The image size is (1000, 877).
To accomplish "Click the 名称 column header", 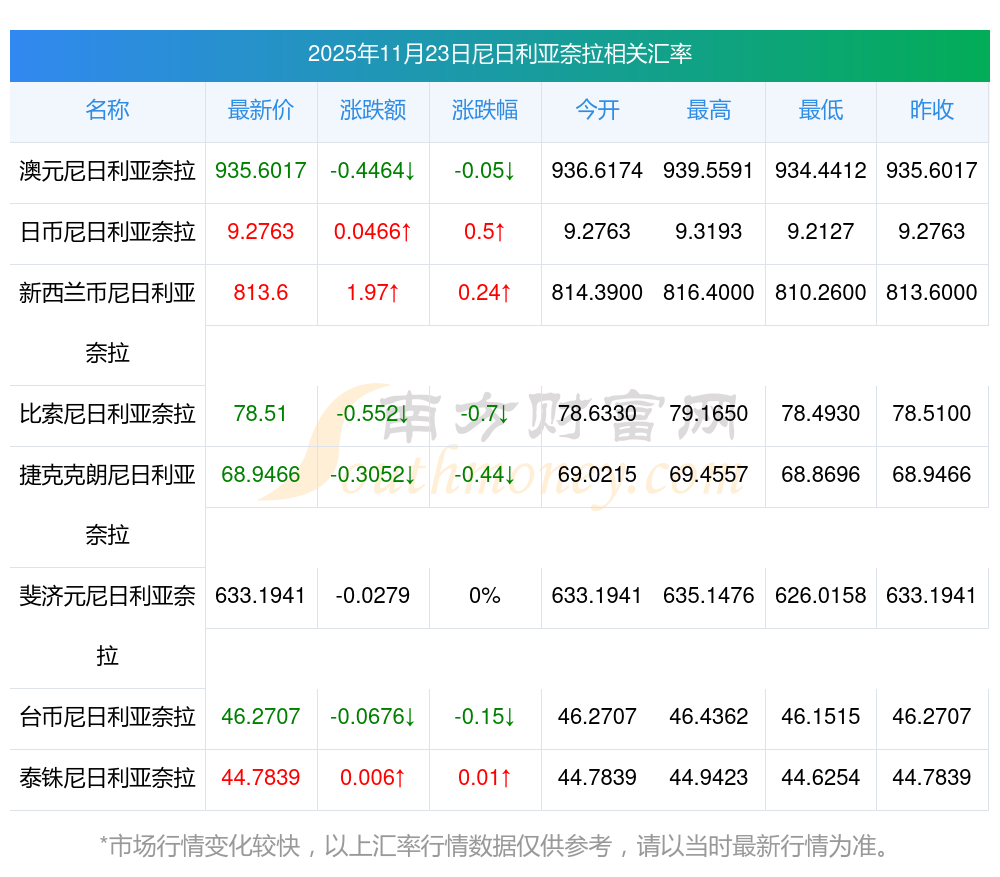I will coord(107,110).
